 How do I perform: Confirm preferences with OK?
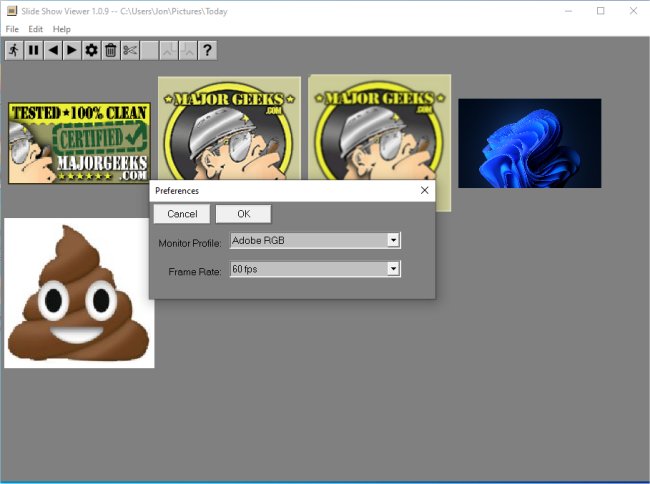(244, 214)
